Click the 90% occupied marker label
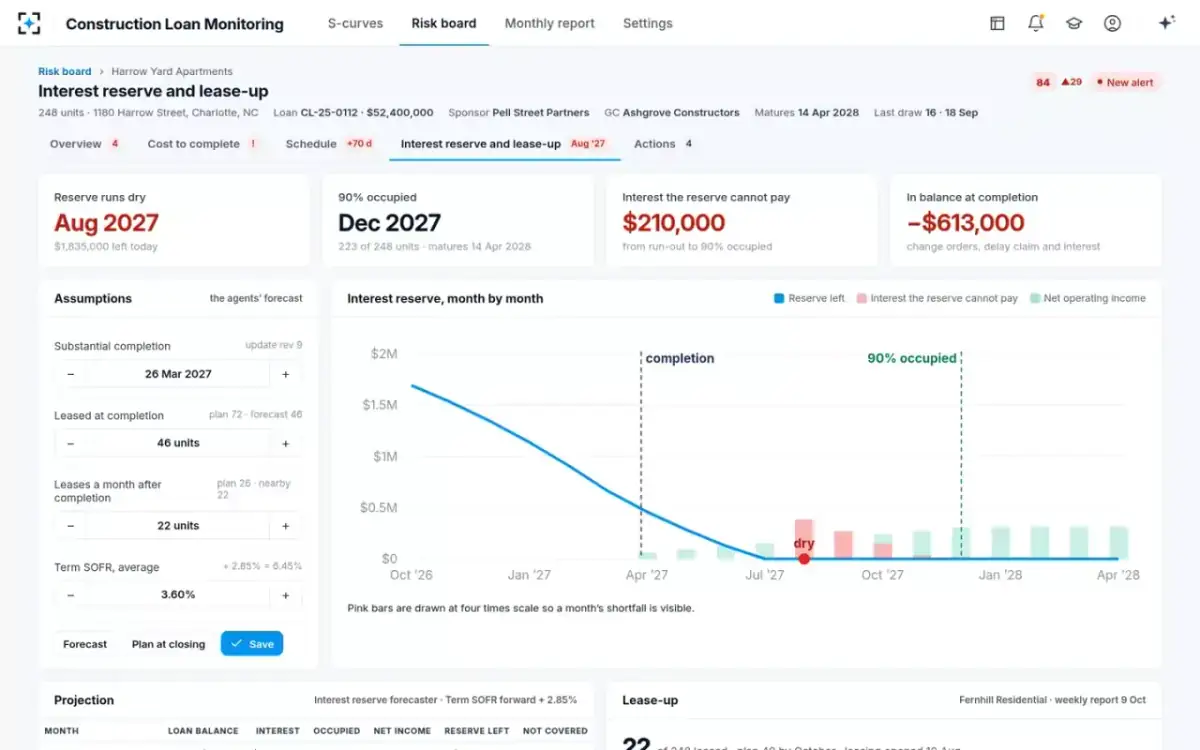 click(912, 358)
